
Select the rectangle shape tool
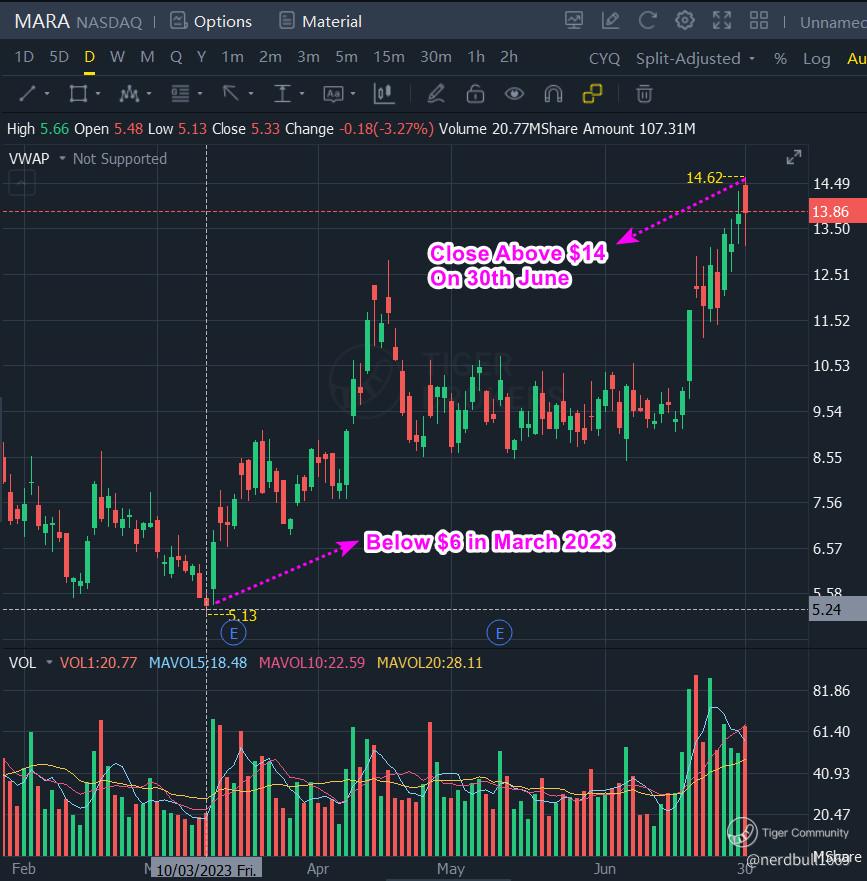78,93
